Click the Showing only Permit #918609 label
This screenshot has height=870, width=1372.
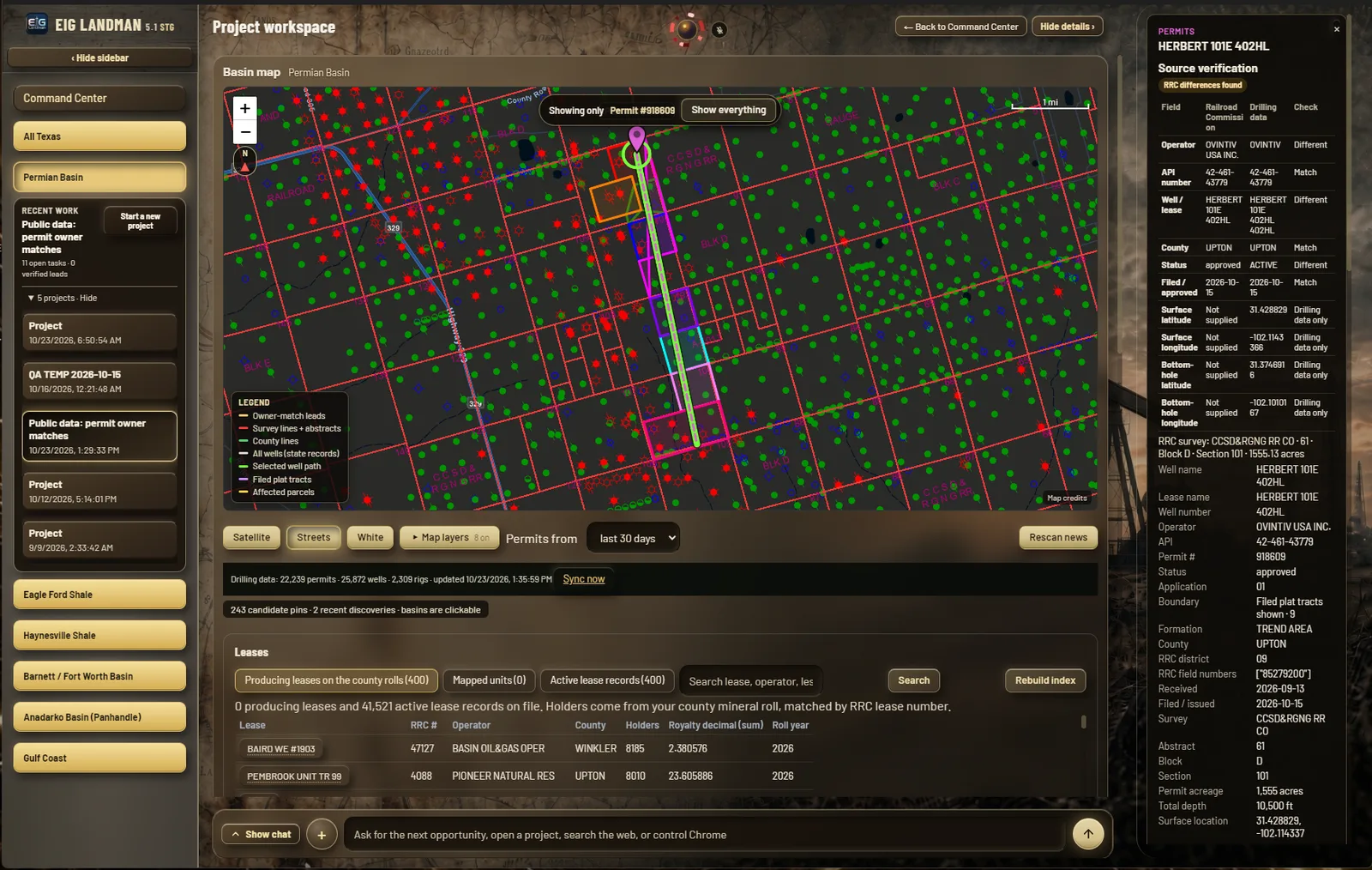click(x=611, y=111)
